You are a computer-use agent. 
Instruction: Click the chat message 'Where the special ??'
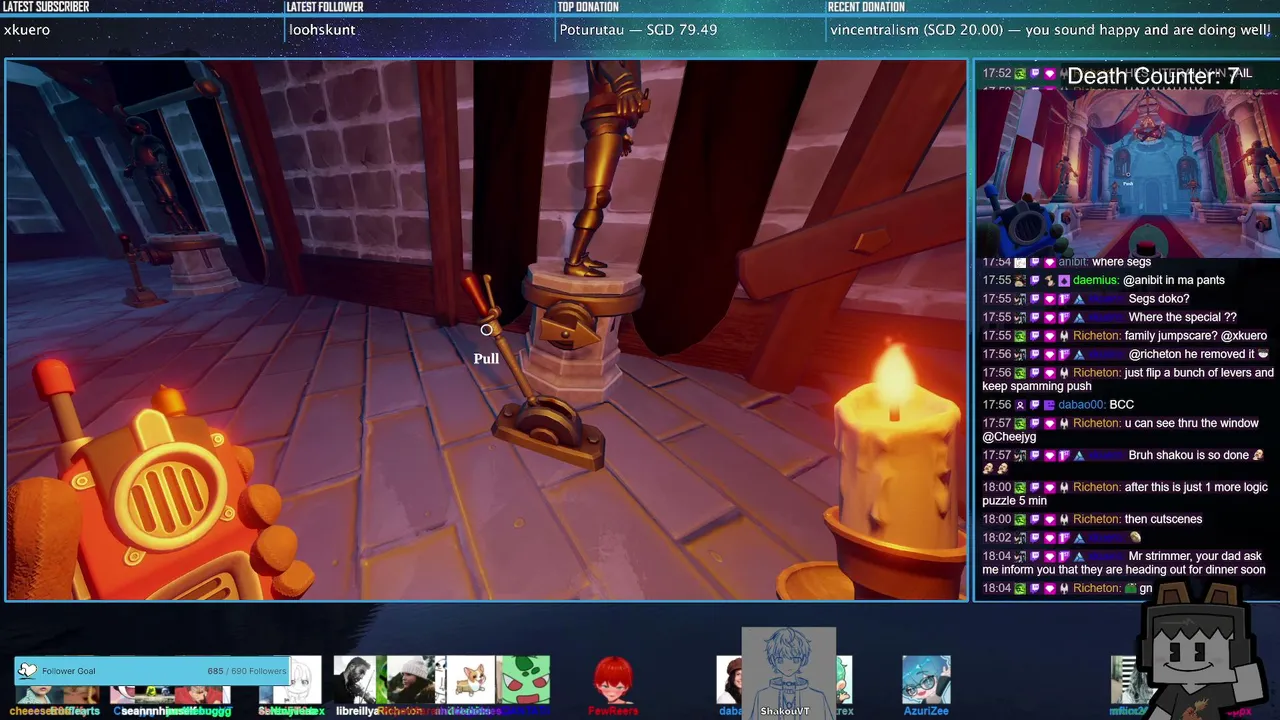[1183, 317]
